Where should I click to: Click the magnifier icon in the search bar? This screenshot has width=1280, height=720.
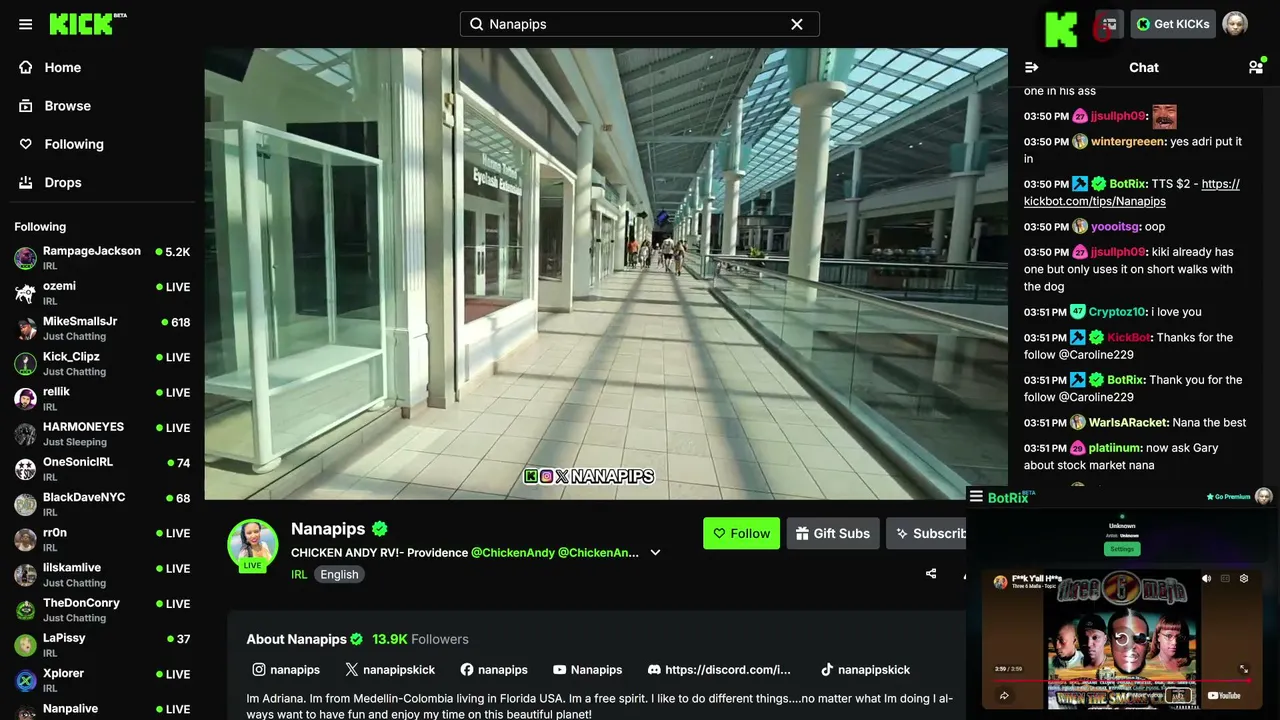[476, 24]
